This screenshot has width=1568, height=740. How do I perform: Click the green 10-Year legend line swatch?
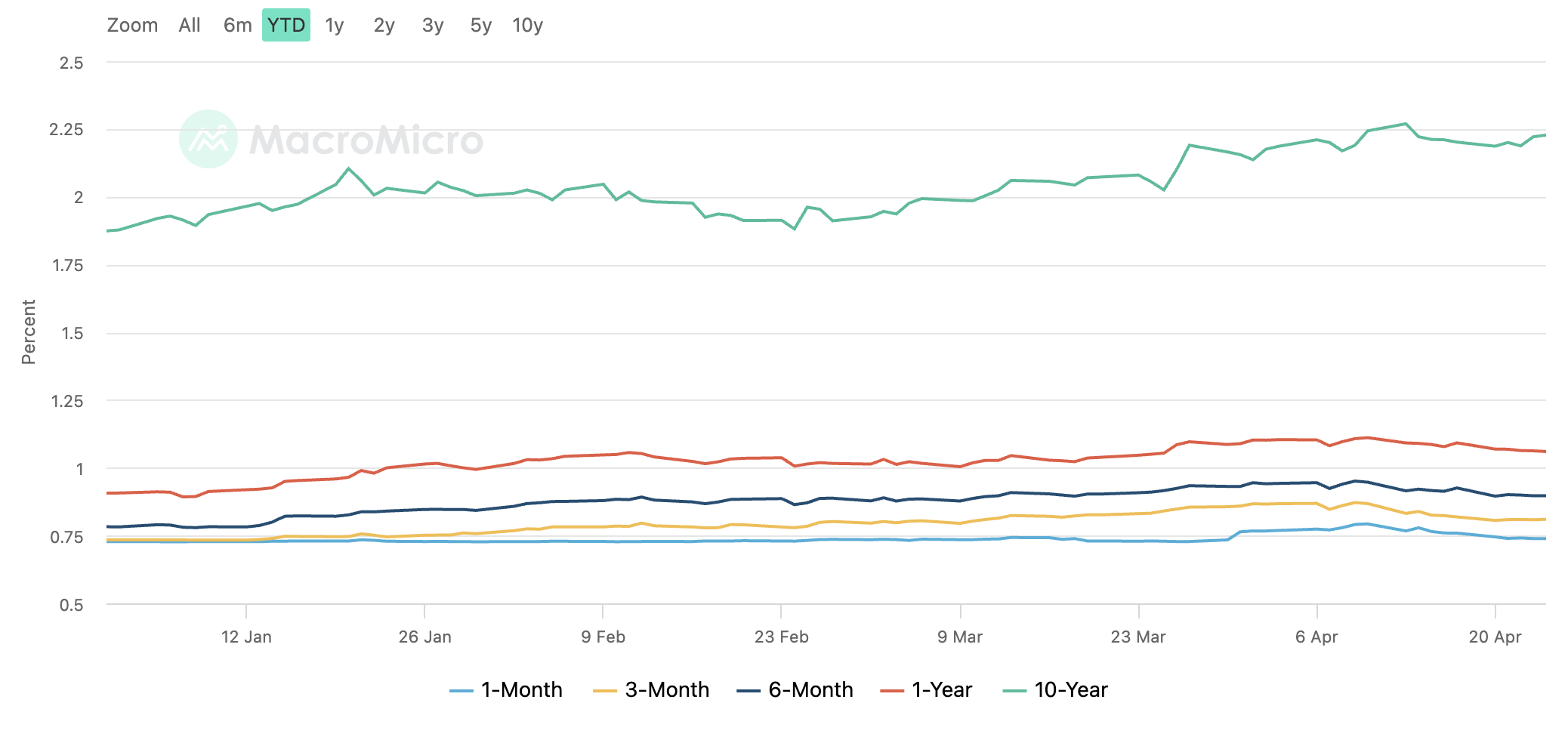1014,691
